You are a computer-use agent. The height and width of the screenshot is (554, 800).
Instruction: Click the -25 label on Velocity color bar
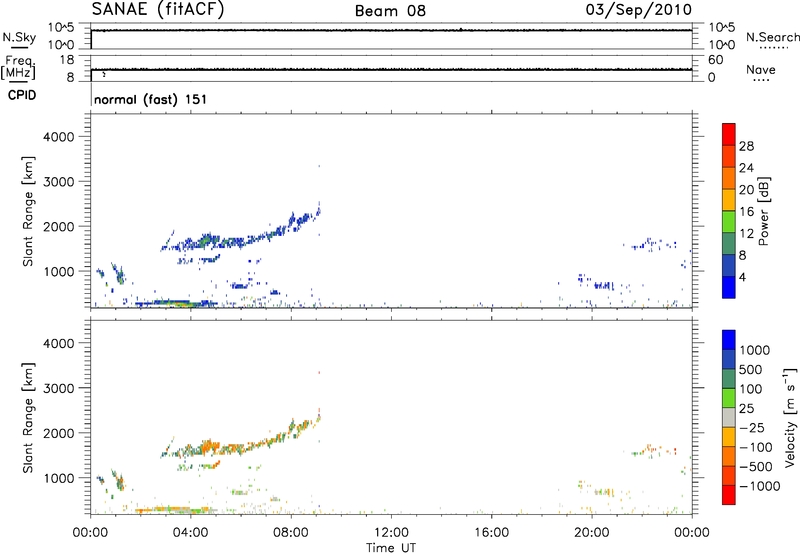752,427
